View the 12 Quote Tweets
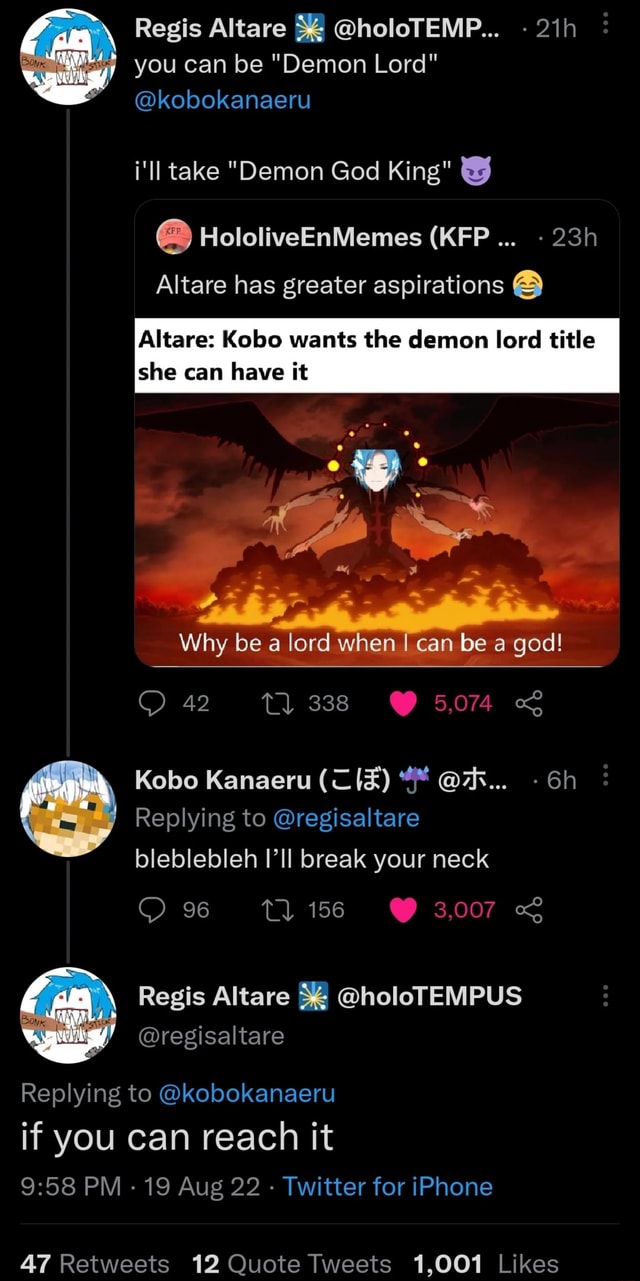Viewport: 640px width, 1281px height. tap(288, 1263)
